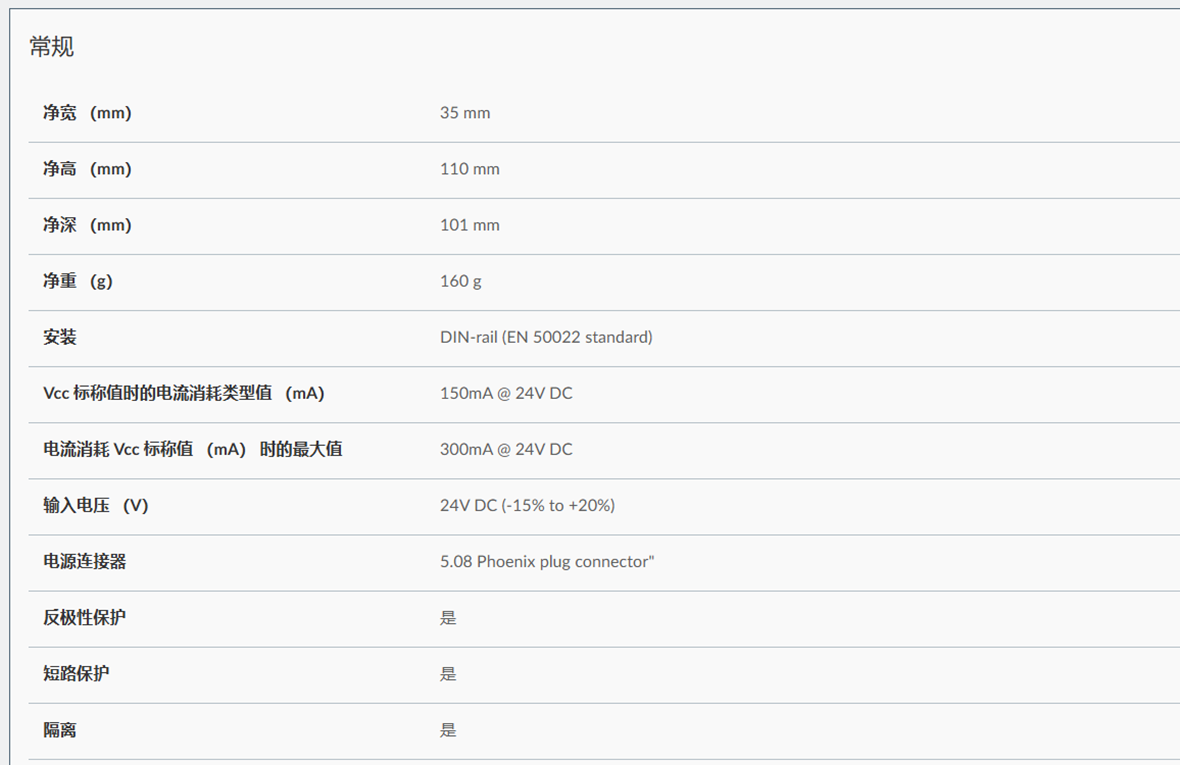Viewport: 1180px width, 765px height.
Task: Click the 输入电压 (V) label
Action: click(95, 505)
